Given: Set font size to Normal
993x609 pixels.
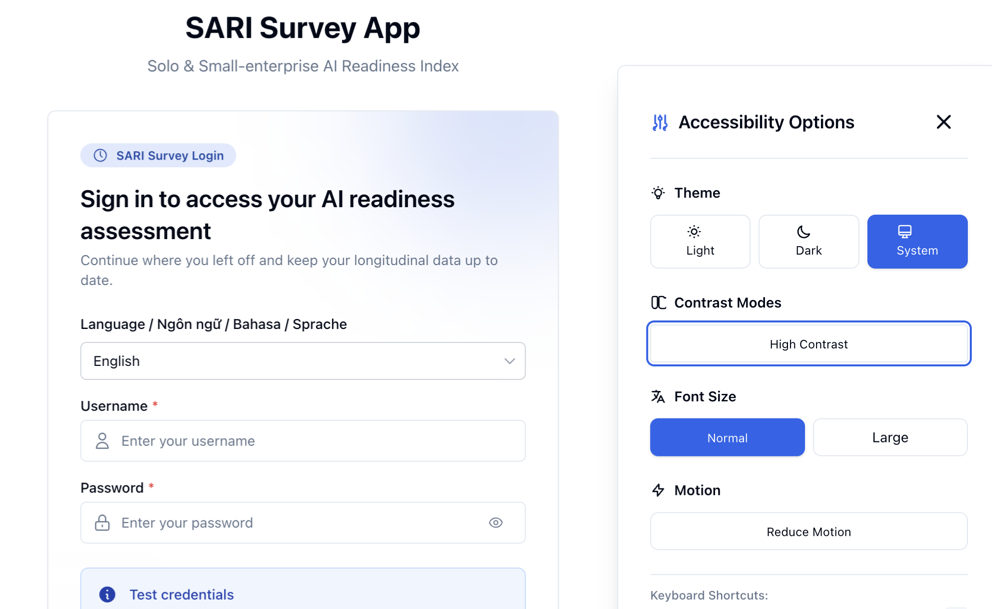Looking at the screenshot, I should tap(727, 438).
